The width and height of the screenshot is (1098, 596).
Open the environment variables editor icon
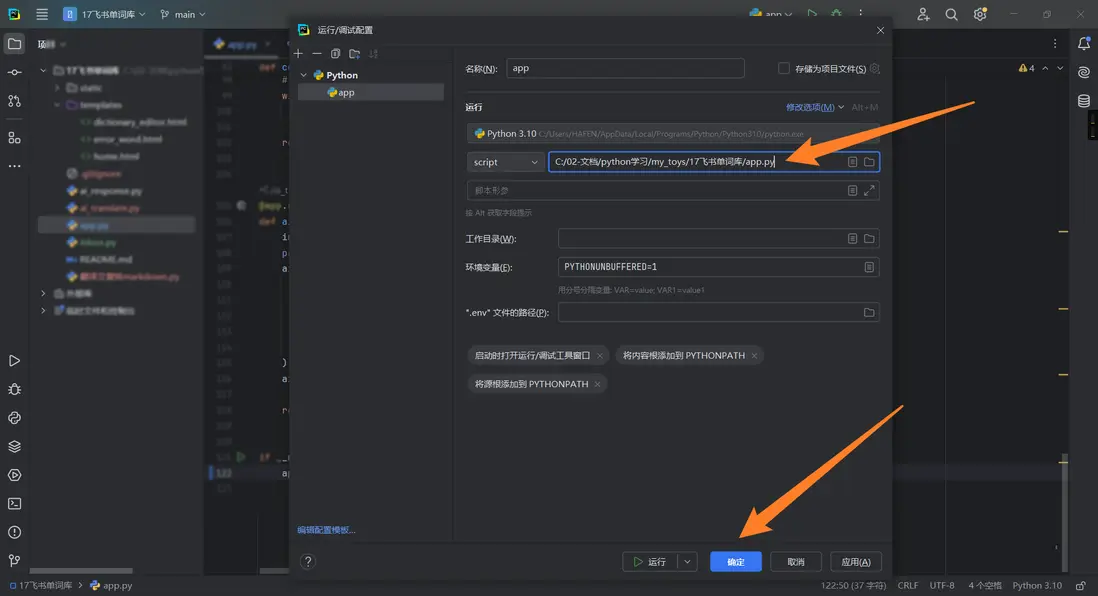coord(869,267)
